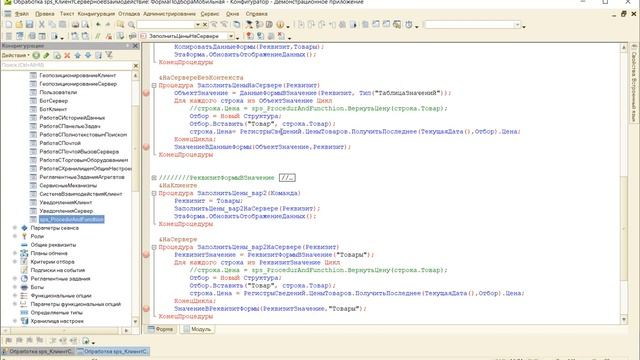The width and height of the screenshot is (640, 360).
Task: Toggle breakpoint at ЗначениеВДанныеФормы line
Action: (x=146, y=147)
